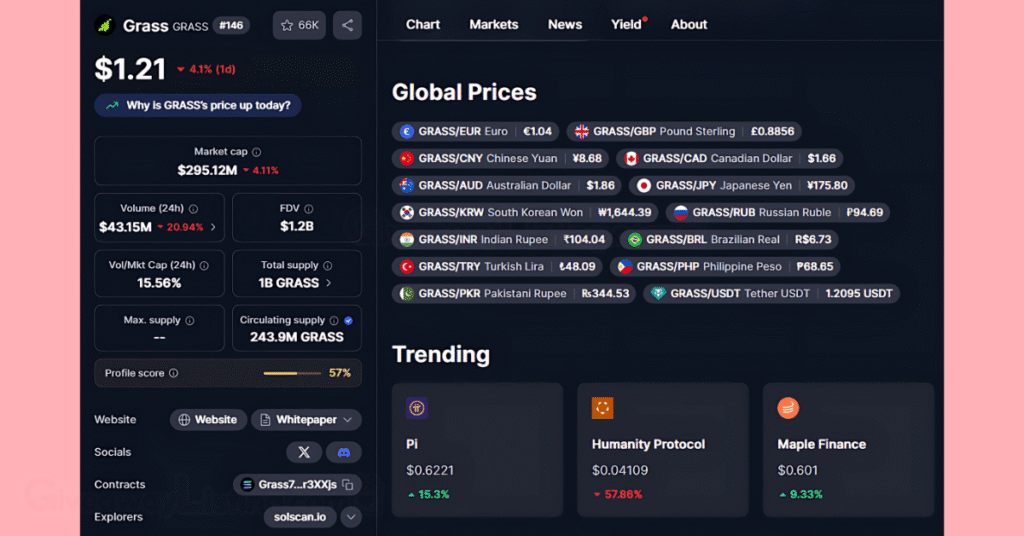Expand the Explorers dropdown arrow
1024x536 pixels.
(x=351, y=517)
